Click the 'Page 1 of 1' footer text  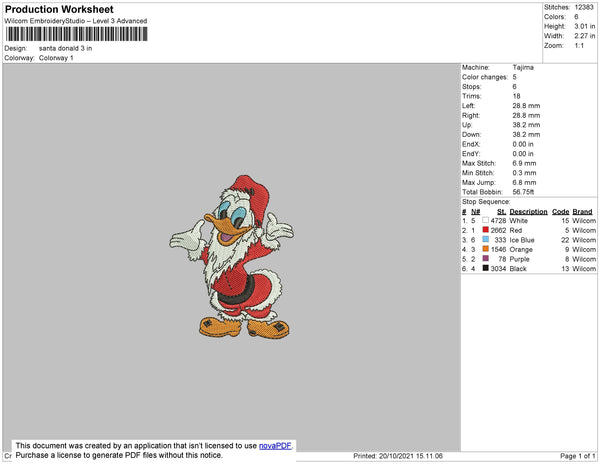(x=577, y=456)
